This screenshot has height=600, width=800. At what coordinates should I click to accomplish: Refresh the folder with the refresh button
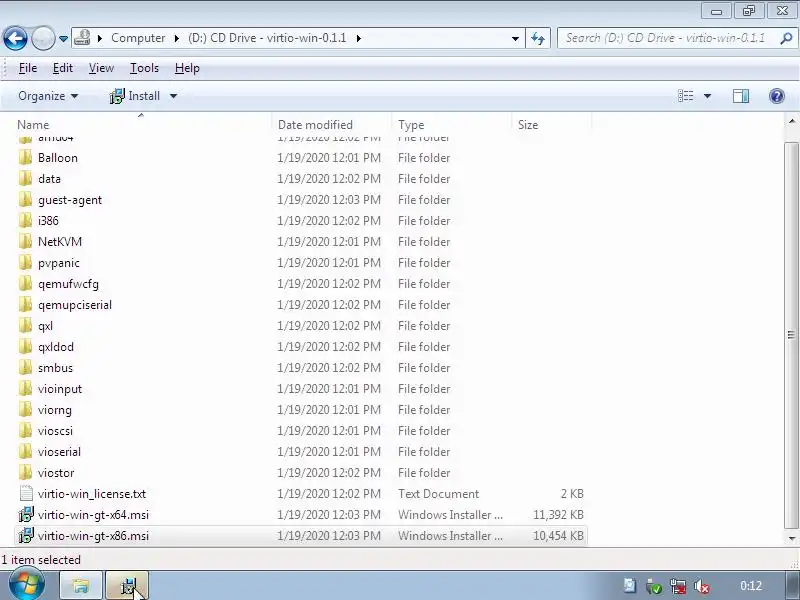pos(538,38)
